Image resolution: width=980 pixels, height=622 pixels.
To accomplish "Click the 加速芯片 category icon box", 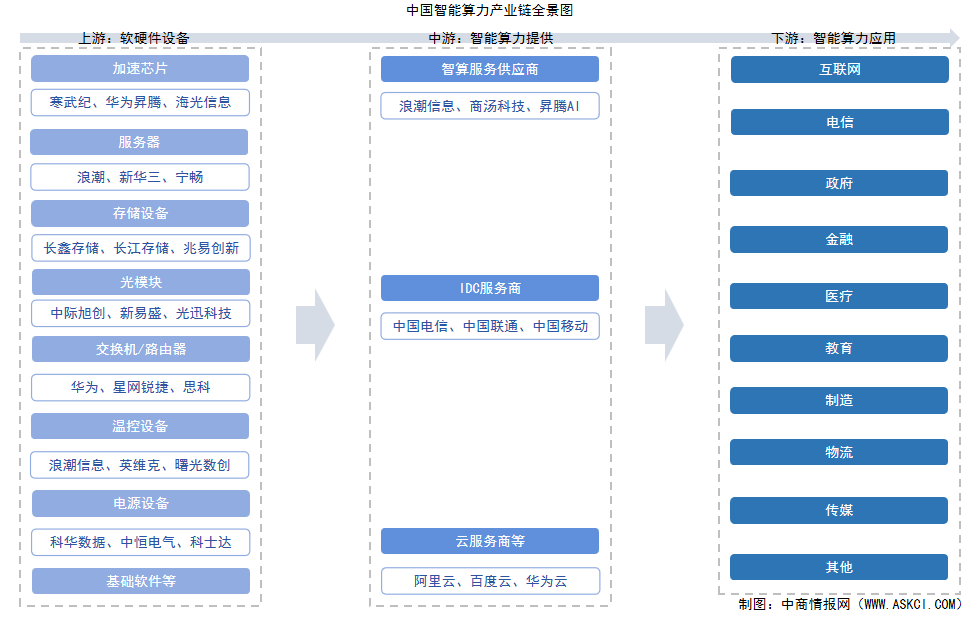I will [140, 68].
